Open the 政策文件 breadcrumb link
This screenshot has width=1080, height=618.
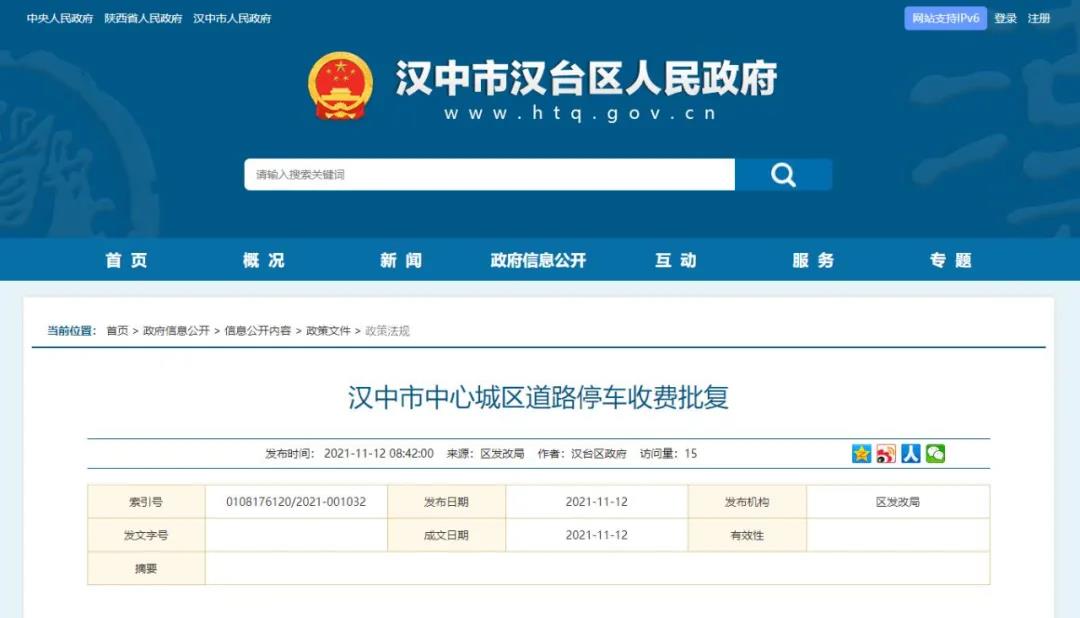(x=328, y=331)
